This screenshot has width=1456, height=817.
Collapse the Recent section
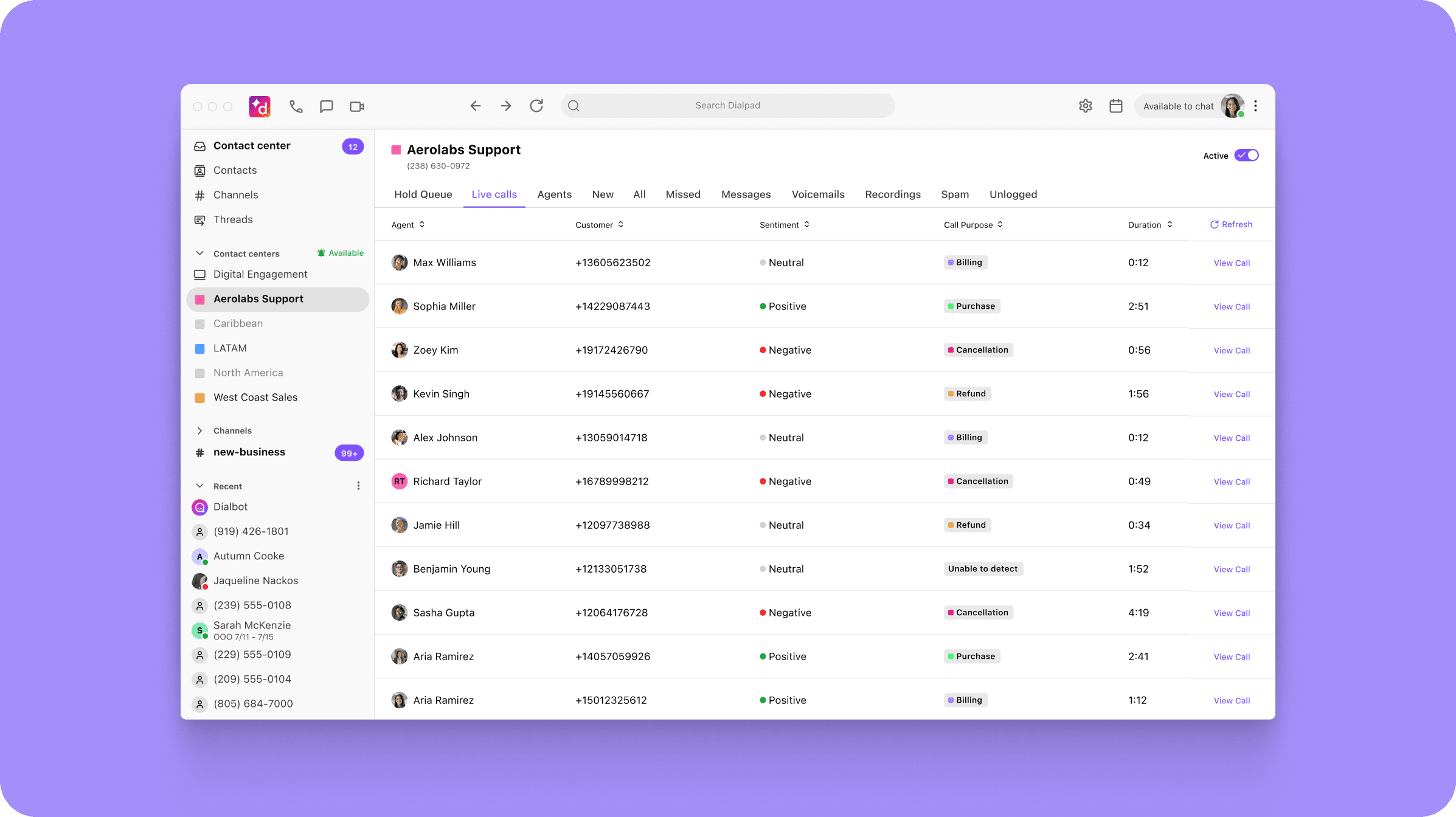click(199, 486)
